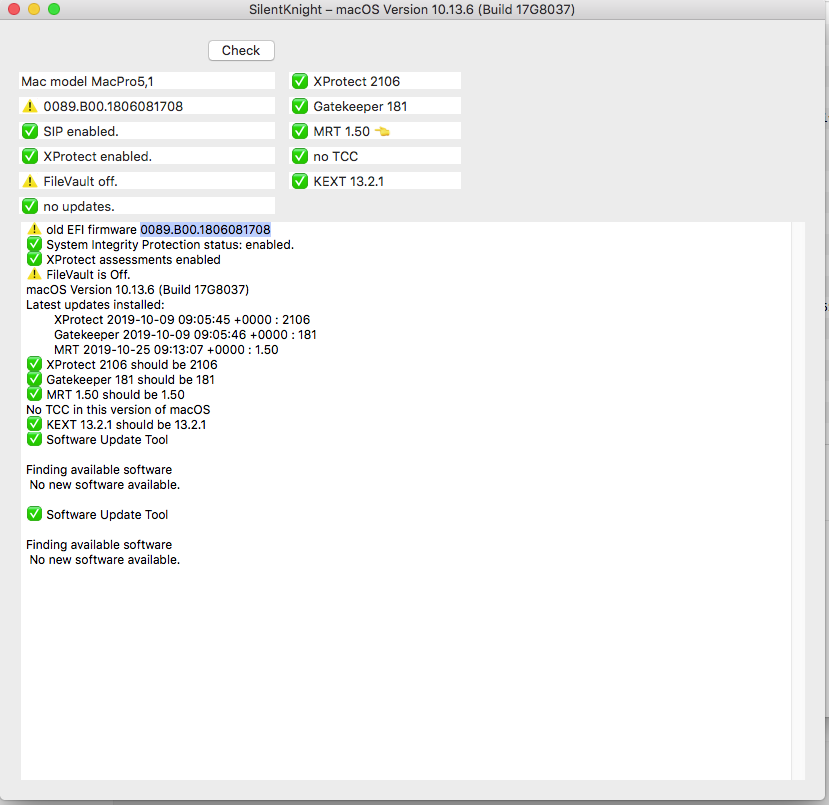Click the Gatekeeper 2019-10-09 09:05:46 log entry
The height and width of the screenshot is (805, 829).
185,335
